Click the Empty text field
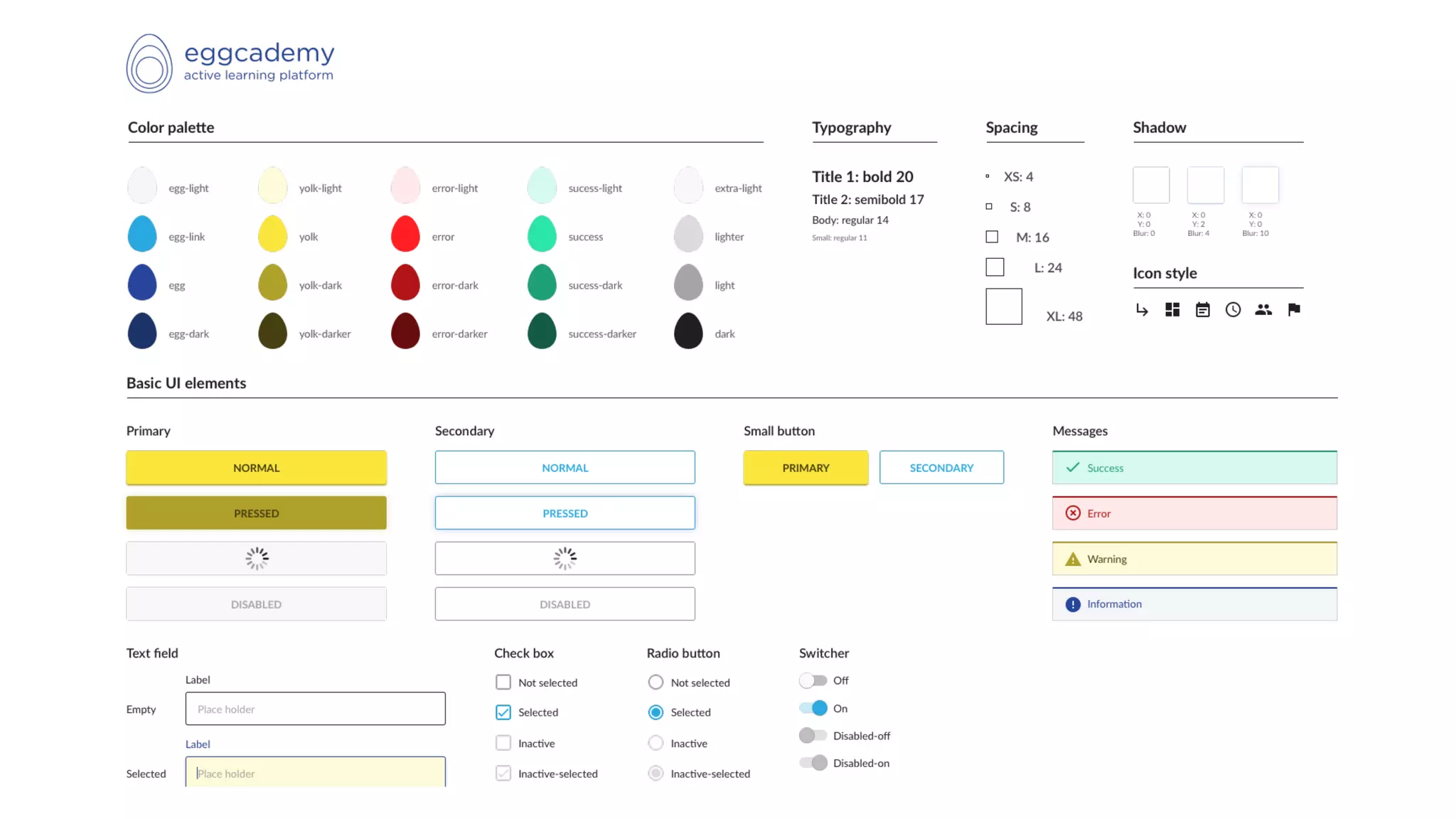This screenshot has height=819, width=1456. (x=315, y=709)
